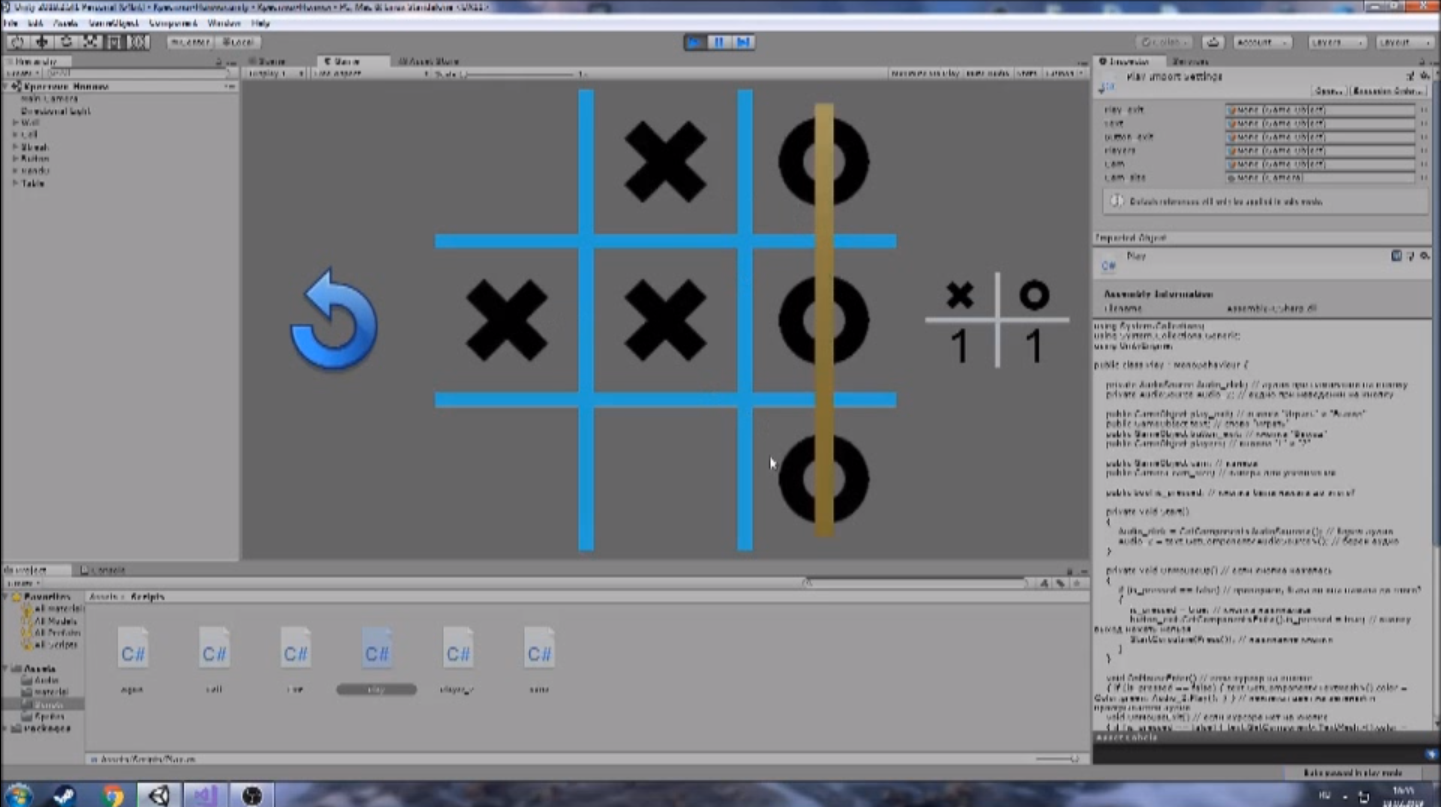Adjust the Game view Scale slider
Screen dimensions: 1441x807
pyautogui.click(x=520, y=74)
